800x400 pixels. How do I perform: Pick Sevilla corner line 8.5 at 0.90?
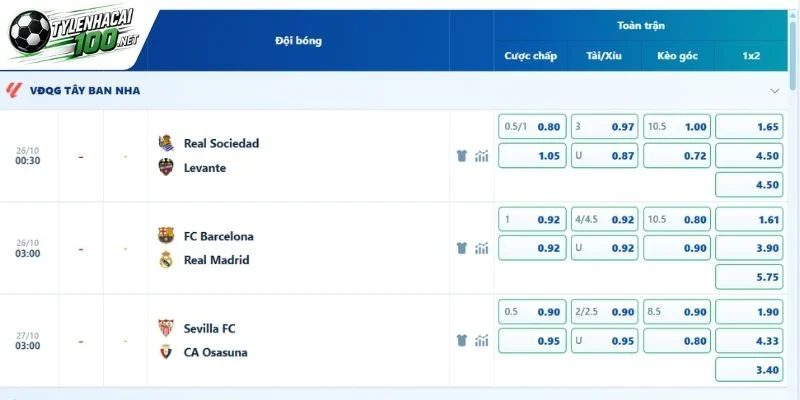[677, 312]
